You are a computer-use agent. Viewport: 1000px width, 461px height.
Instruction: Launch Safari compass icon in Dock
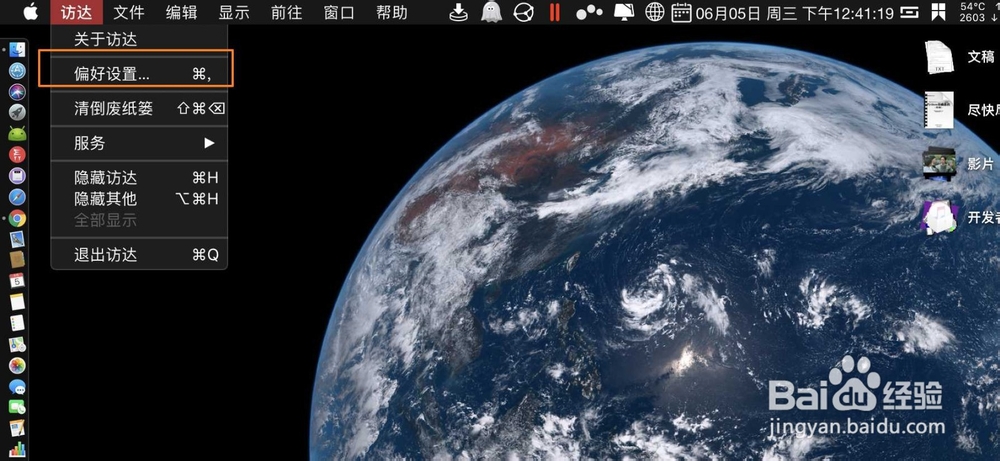[x=17, y=197]
